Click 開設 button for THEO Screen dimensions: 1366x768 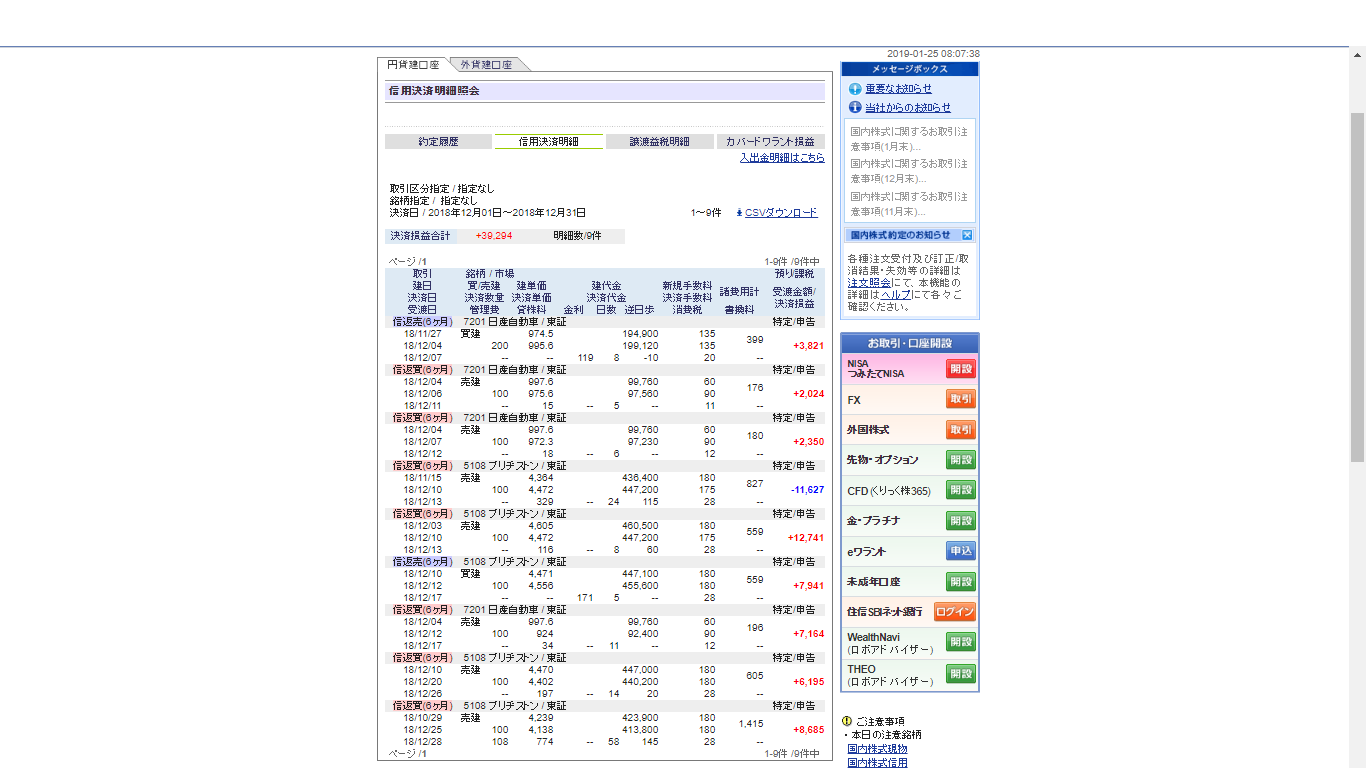(961, 673)
